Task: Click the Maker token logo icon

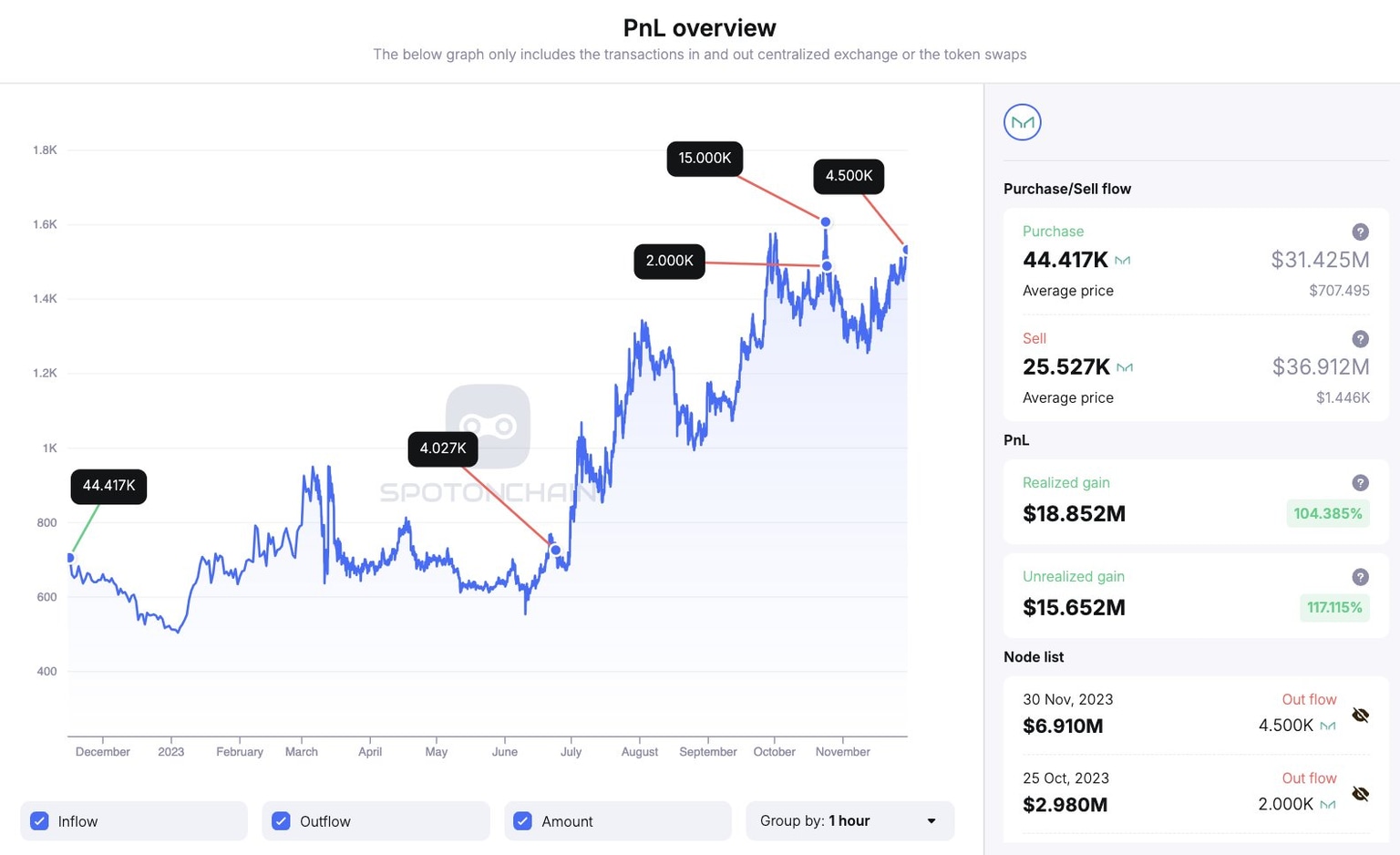Action: pyautogui.click(x=1022, y=122)
